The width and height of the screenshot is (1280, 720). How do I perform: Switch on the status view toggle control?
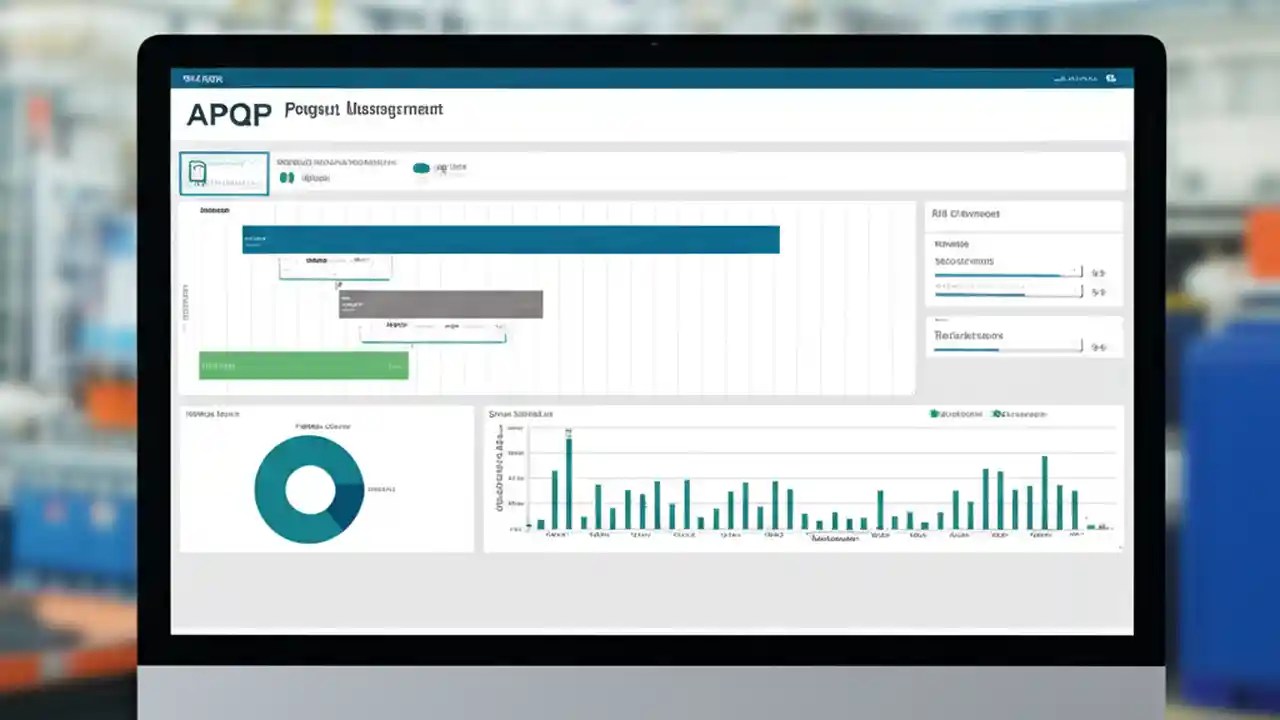click(x=421, y=167)
